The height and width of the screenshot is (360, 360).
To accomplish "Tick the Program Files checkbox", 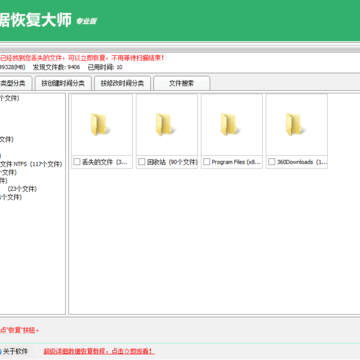I will (x=207, y=162).
